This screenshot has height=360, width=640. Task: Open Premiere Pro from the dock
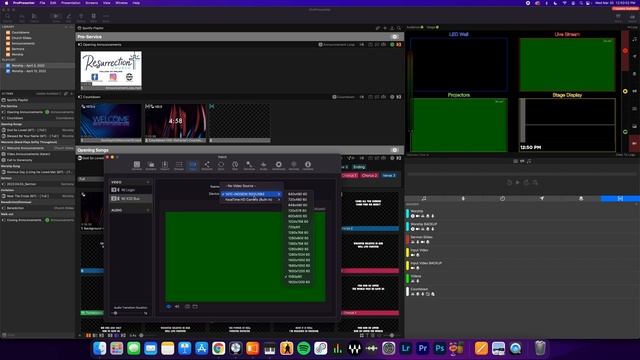click(422, 348)
